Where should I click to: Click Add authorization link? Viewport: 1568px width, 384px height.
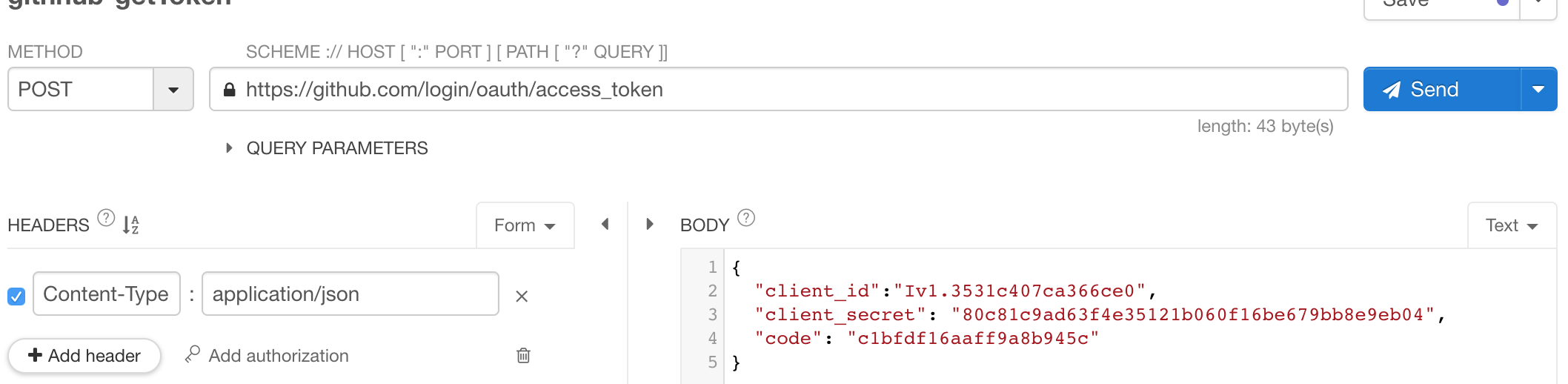[x=267, y=356]
